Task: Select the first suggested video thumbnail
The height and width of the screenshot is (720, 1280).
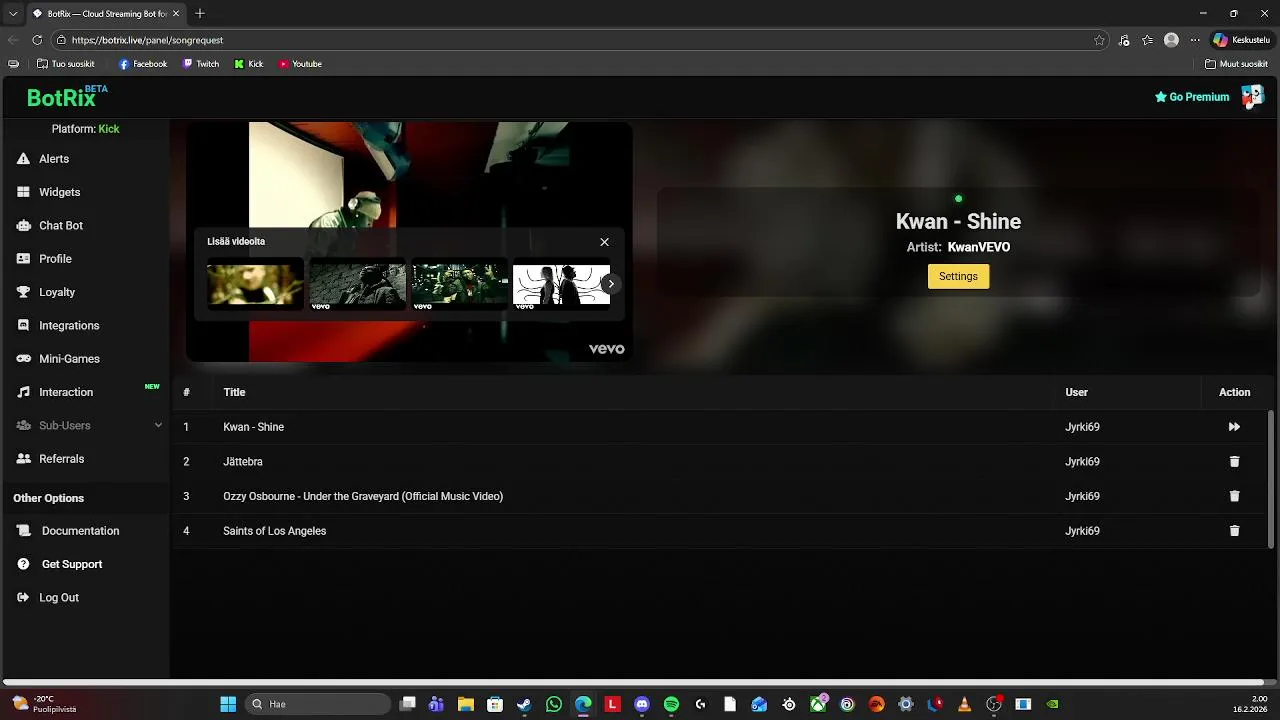Action: [x=255, y=284]
